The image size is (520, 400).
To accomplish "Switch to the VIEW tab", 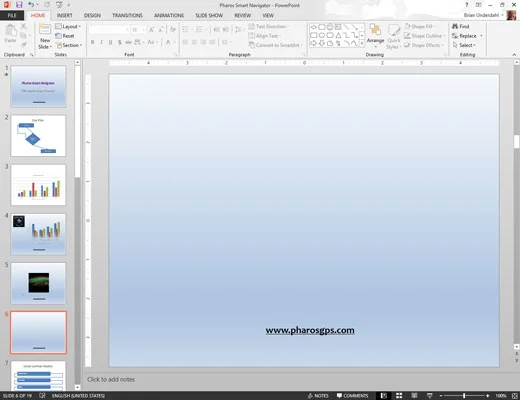I will [268, 15].
